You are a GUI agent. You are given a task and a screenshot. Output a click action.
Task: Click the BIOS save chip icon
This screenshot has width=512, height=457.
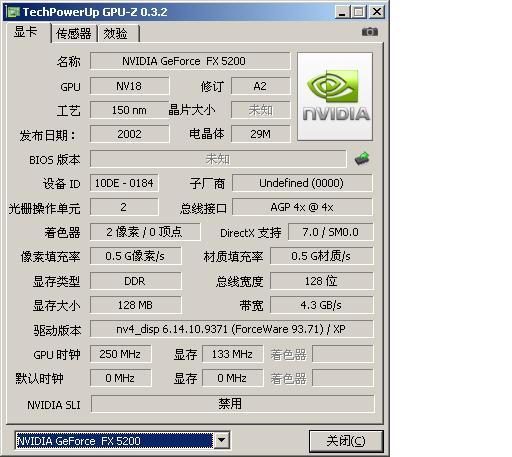(x=362, y=158)
